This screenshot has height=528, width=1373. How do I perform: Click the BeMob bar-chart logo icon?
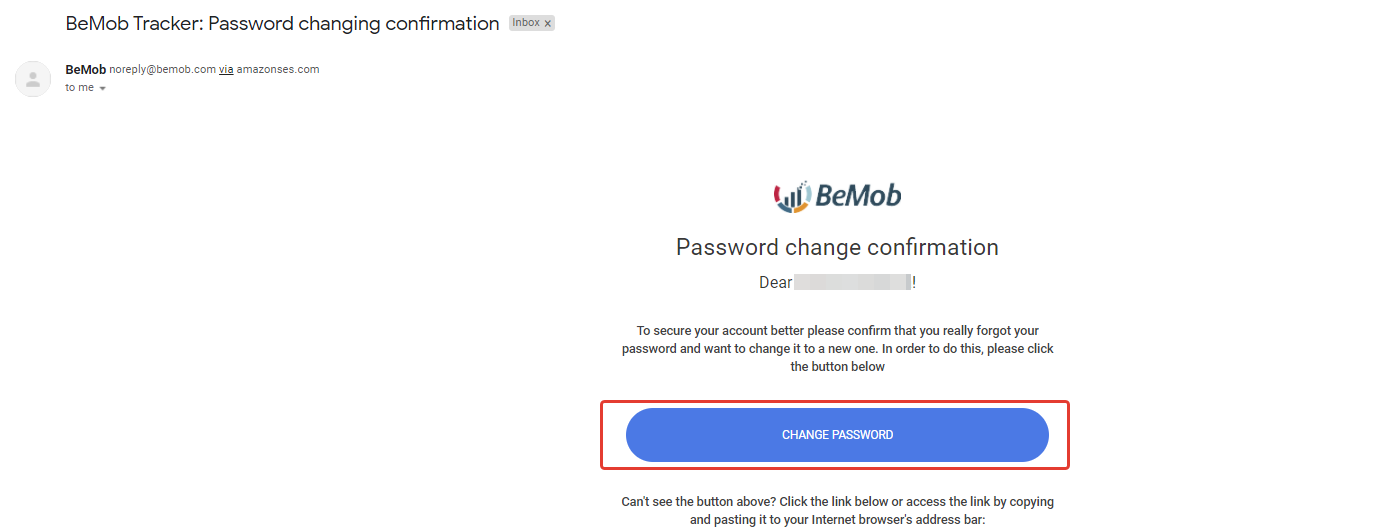pos(792,196)
